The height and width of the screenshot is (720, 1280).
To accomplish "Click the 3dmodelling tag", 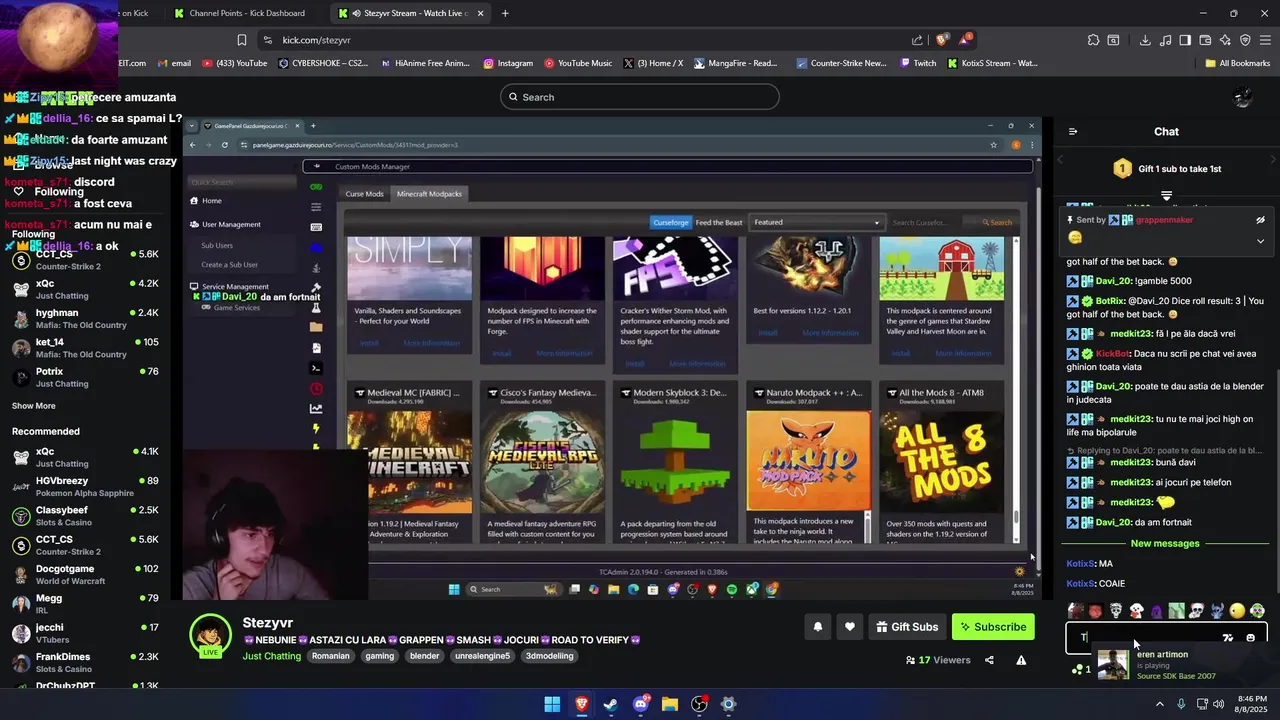I will (549, 656).
